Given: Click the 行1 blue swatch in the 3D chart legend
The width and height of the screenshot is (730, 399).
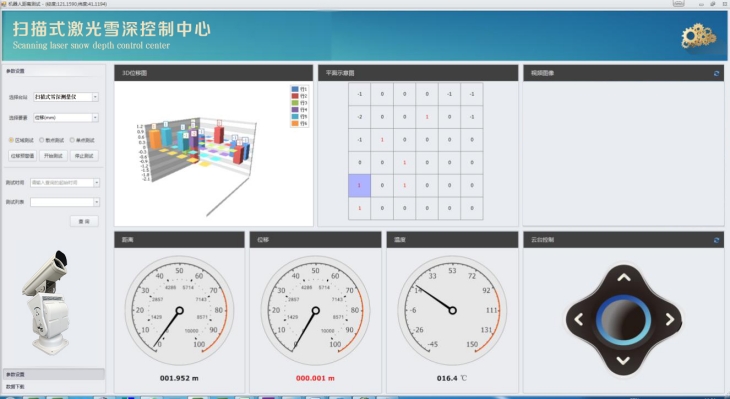Looking at the screenshot, I should tap(295, 89).
